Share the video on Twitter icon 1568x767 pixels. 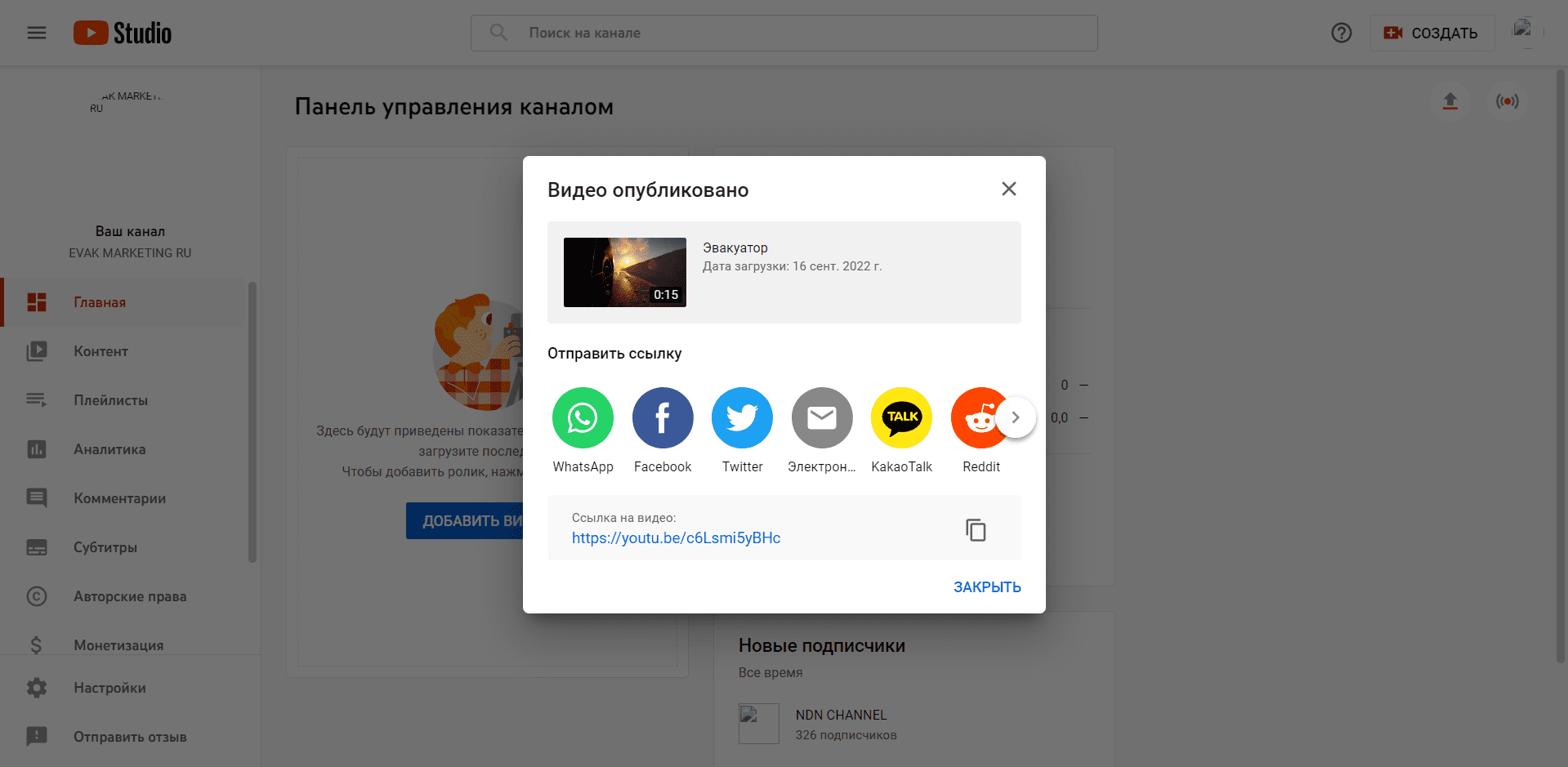742,417
